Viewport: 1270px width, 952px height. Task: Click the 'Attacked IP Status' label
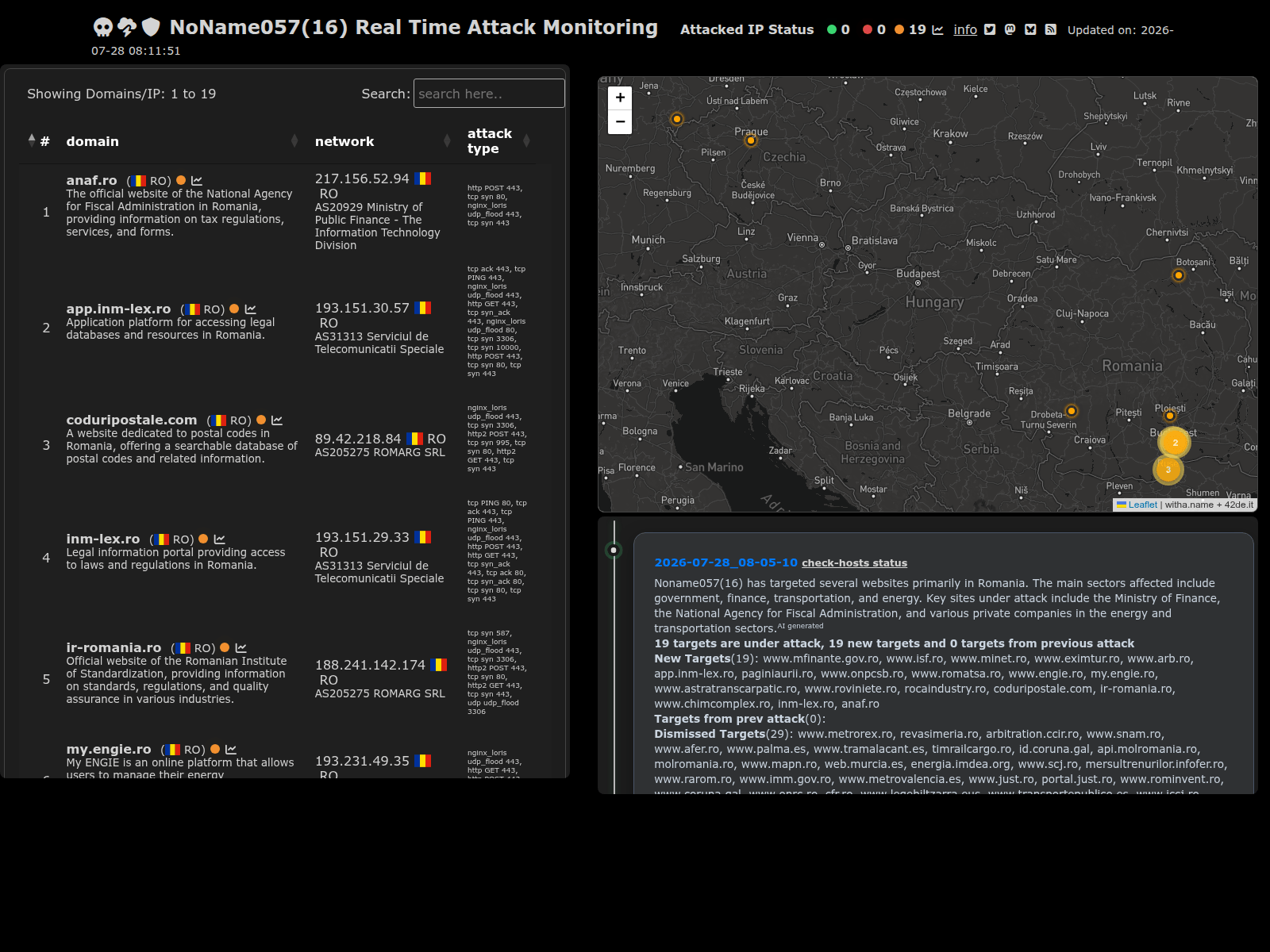747,29
